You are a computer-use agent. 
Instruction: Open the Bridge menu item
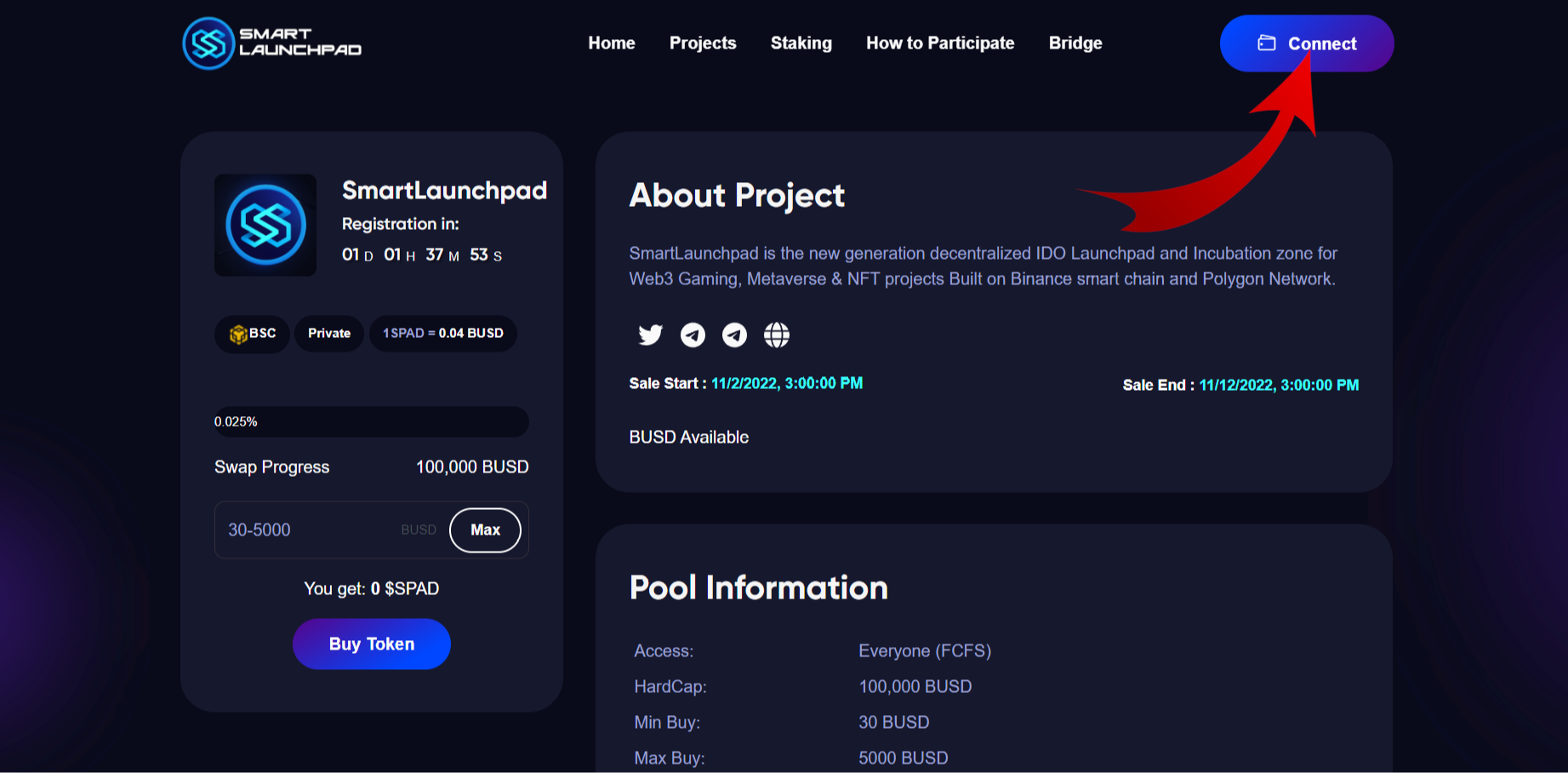1075,43
